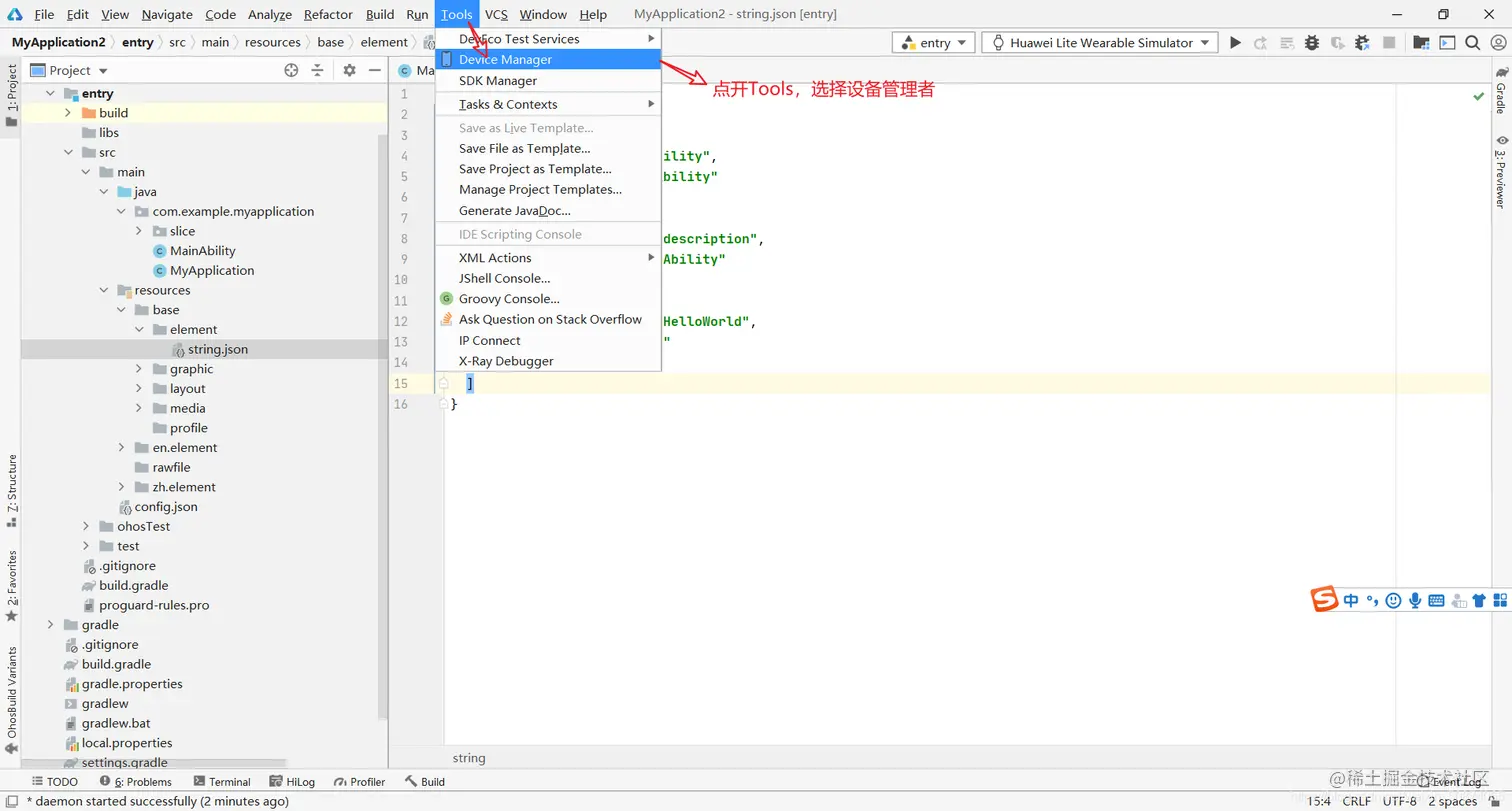Choose Generate JavaDoc... menu item
This screenshot has height=811, width=1512.
(x=548, y=211)
